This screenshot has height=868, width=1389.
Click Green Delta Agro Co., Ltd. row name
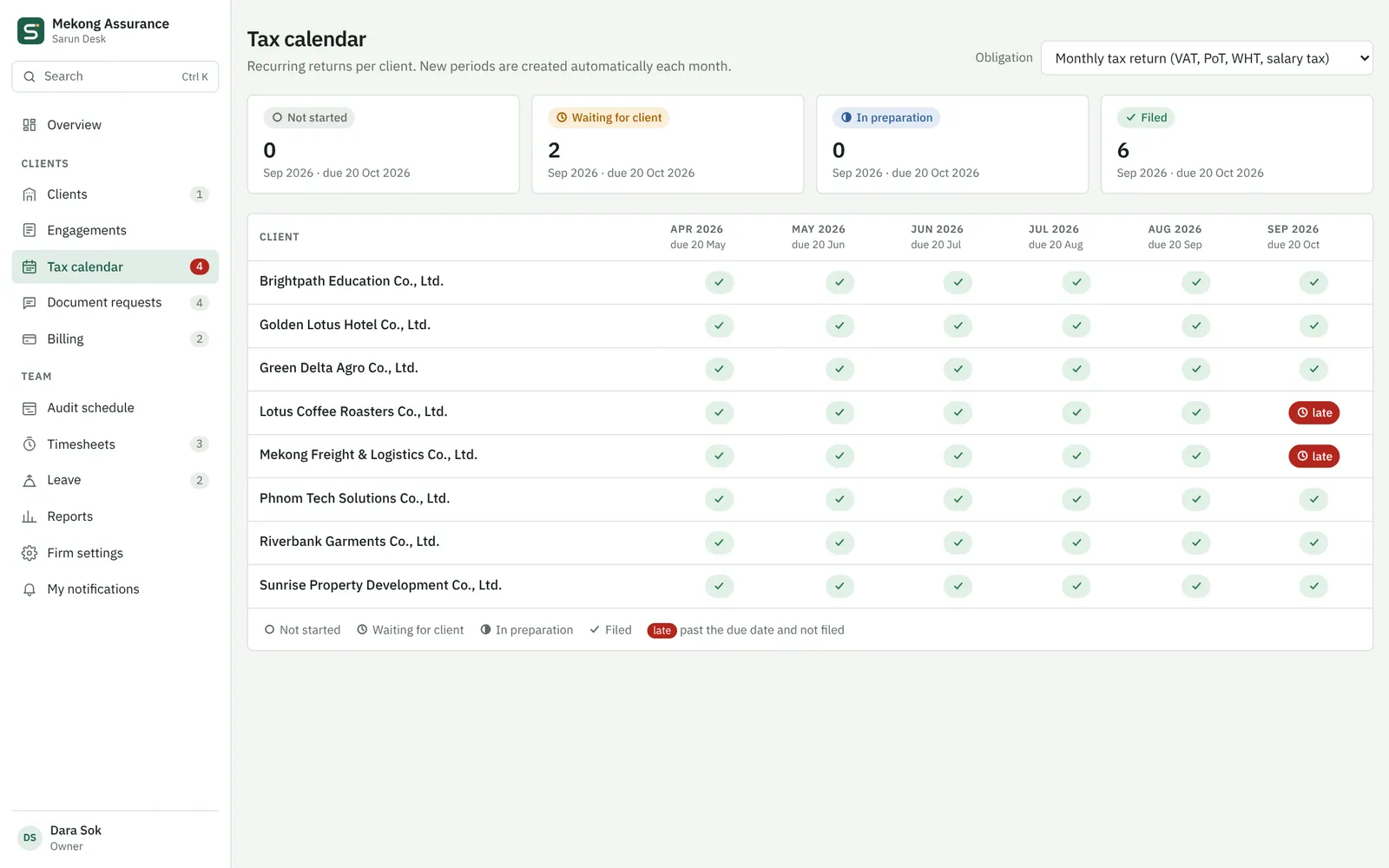[x=339, y=368]
